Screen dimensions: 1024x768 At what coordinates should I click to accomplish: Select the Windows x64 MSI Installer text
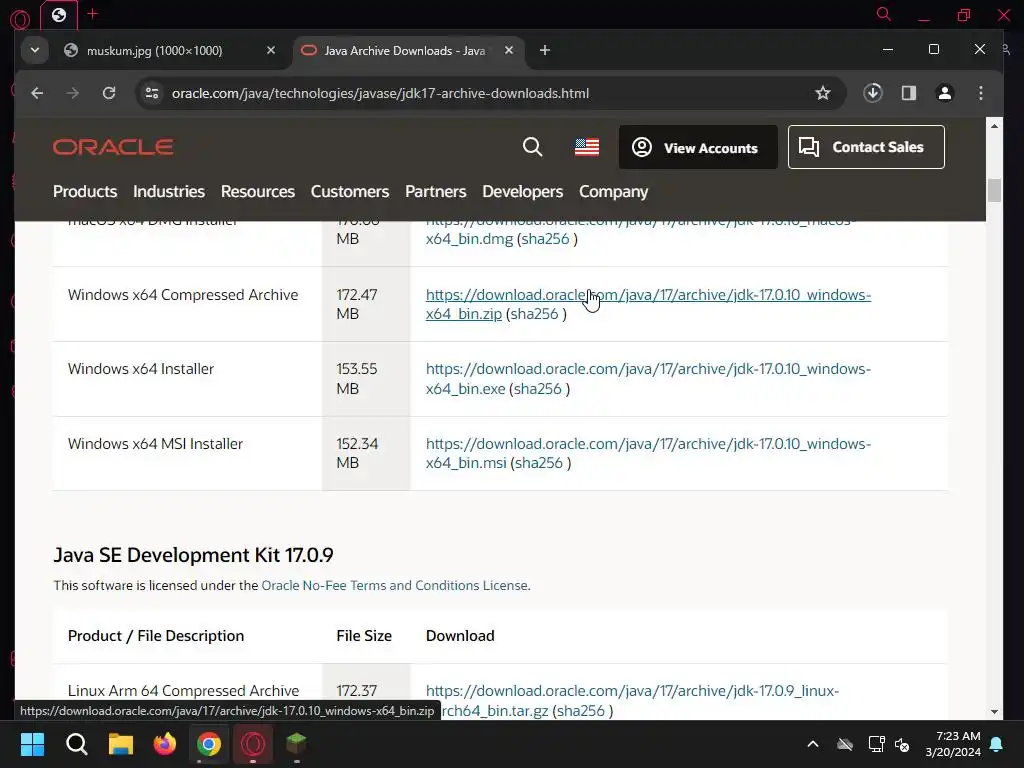155,444
